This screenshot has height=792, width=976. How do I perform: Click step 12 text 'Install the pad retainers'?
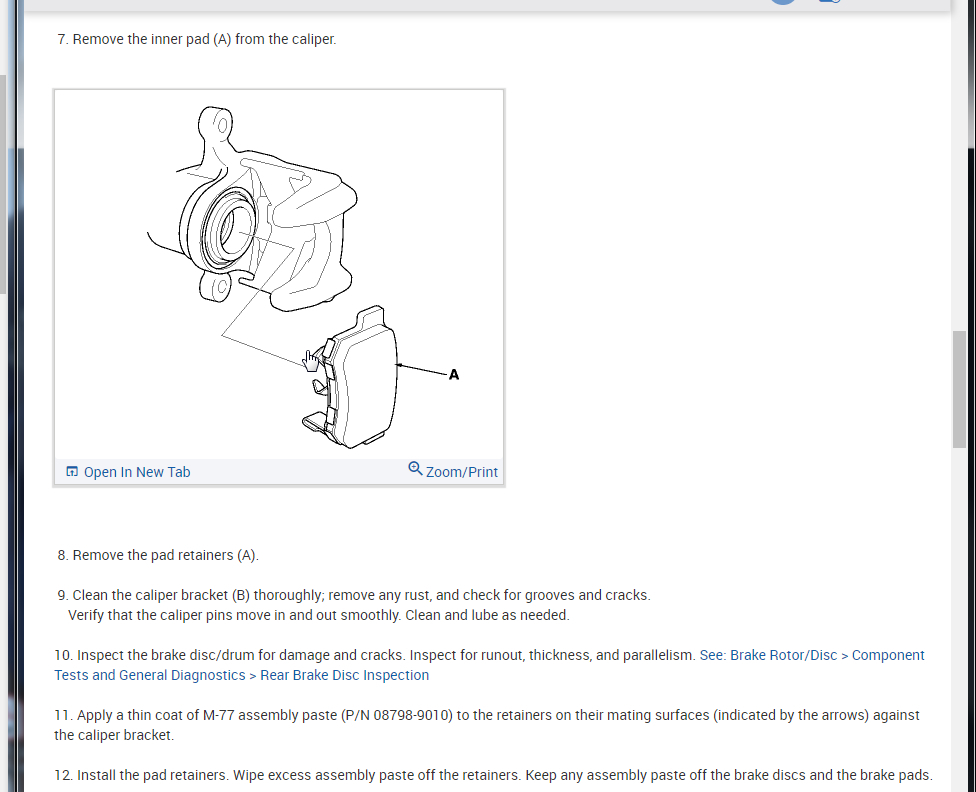(153, 775)
